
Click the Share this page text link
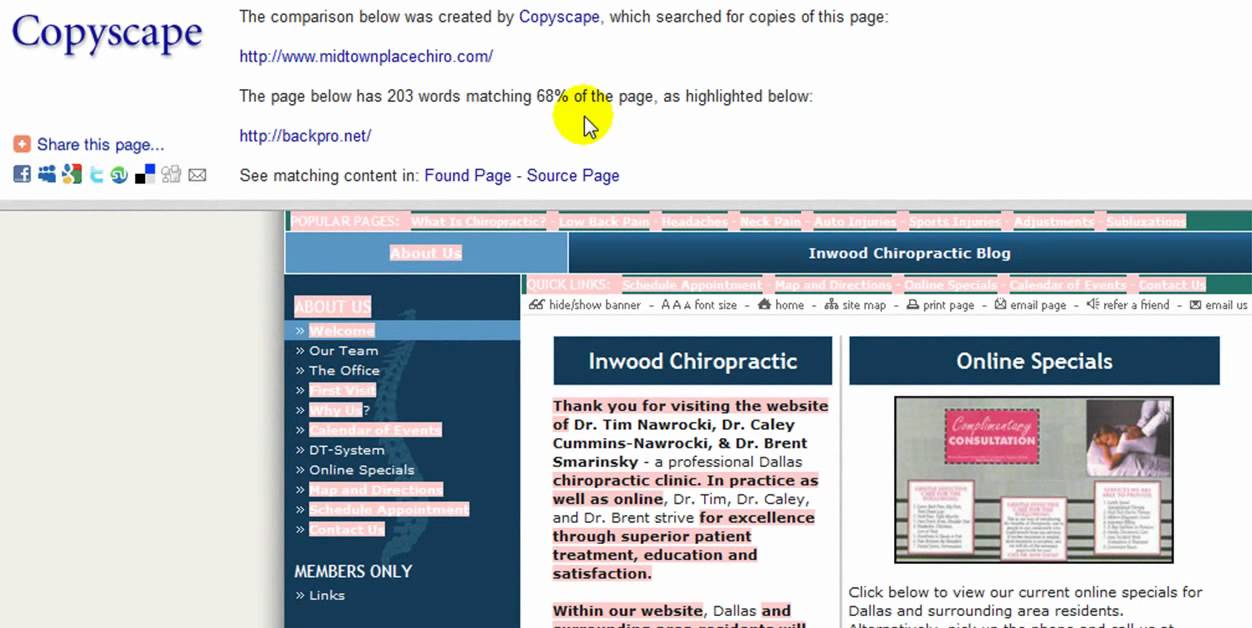click(x=100, y=145)
